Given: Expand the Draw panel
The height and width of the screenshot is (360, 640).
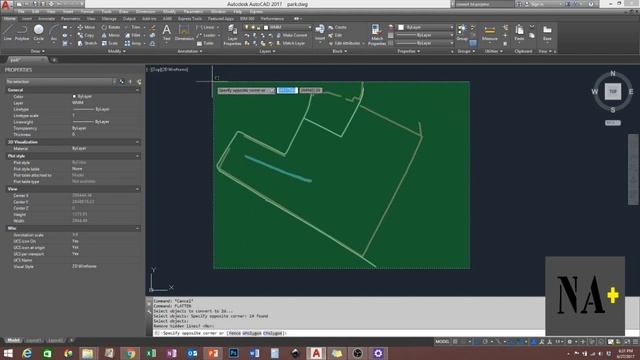Looking at the screenshot, I should pos(38,51).
